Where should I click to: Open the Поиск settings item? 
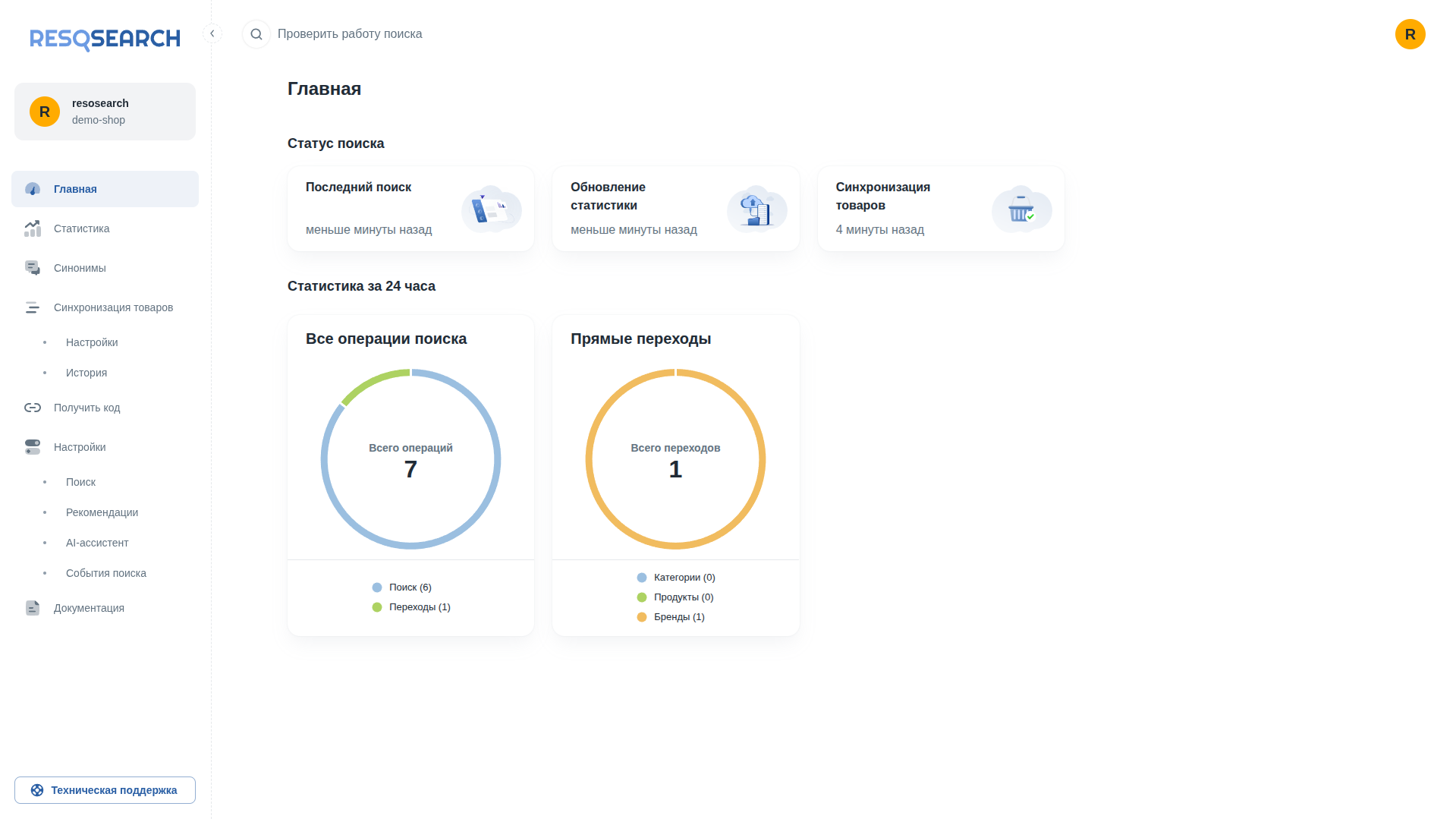pos(80,482)
